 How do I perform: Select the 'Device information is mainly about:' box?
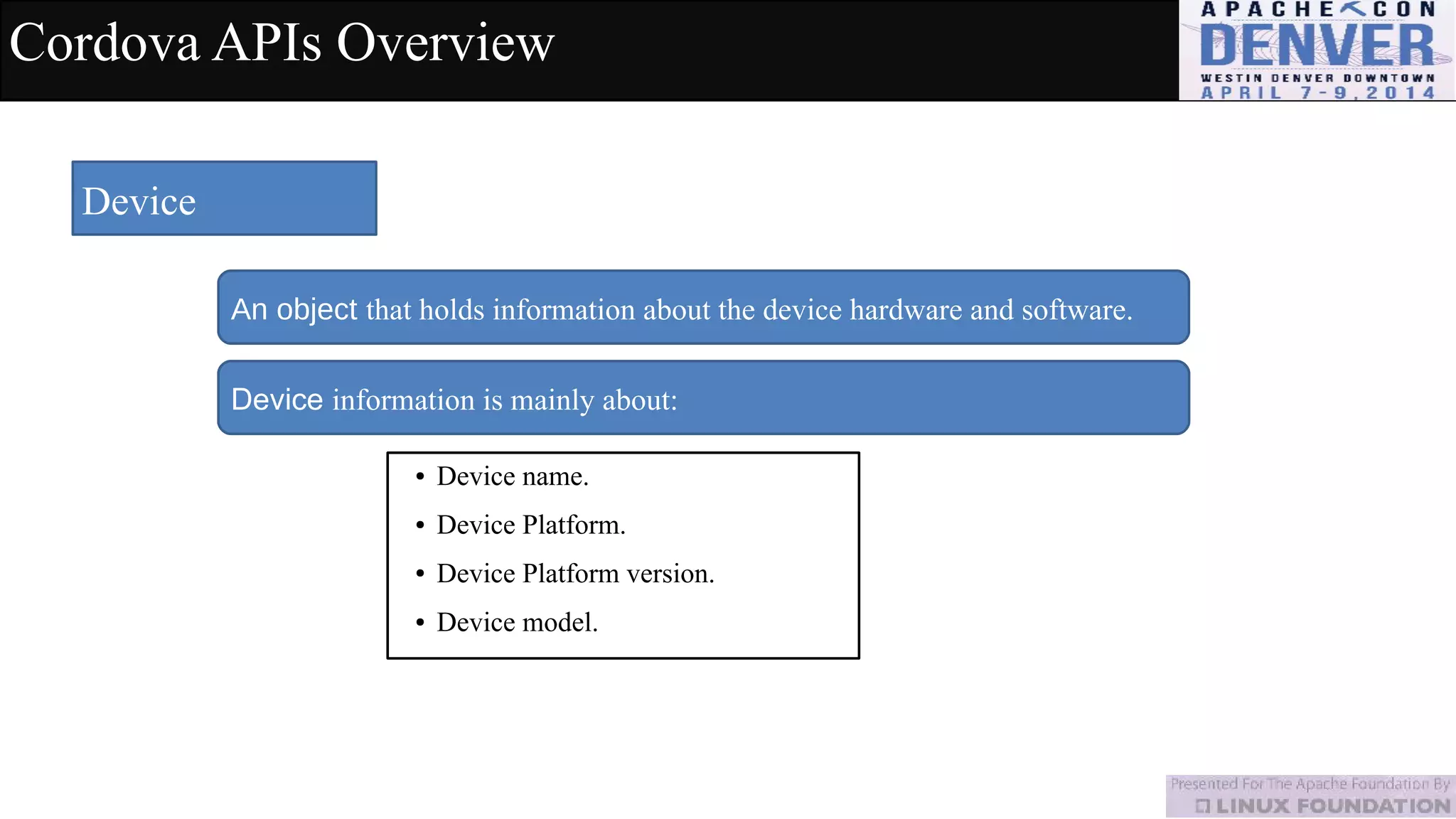coord(703,397)
